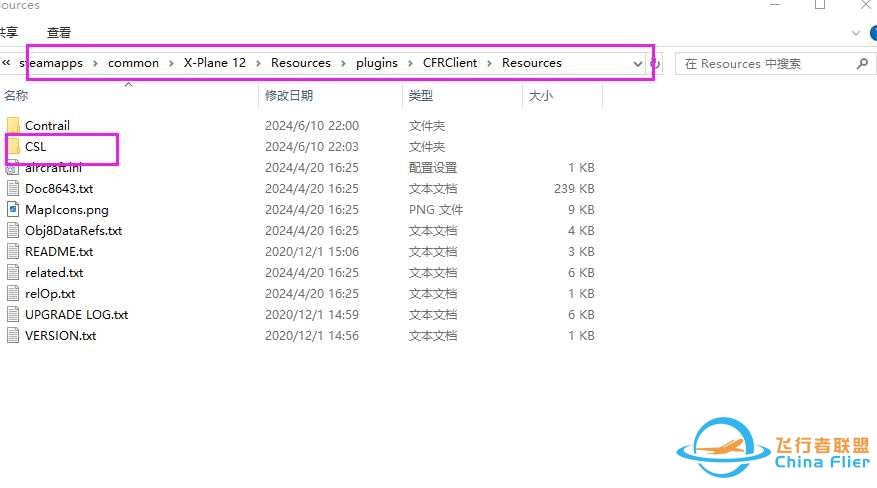The height and width of the screenshot is (488, 877).
Task: Select the relOp.txt file name
Action: (x=50, y=293)
